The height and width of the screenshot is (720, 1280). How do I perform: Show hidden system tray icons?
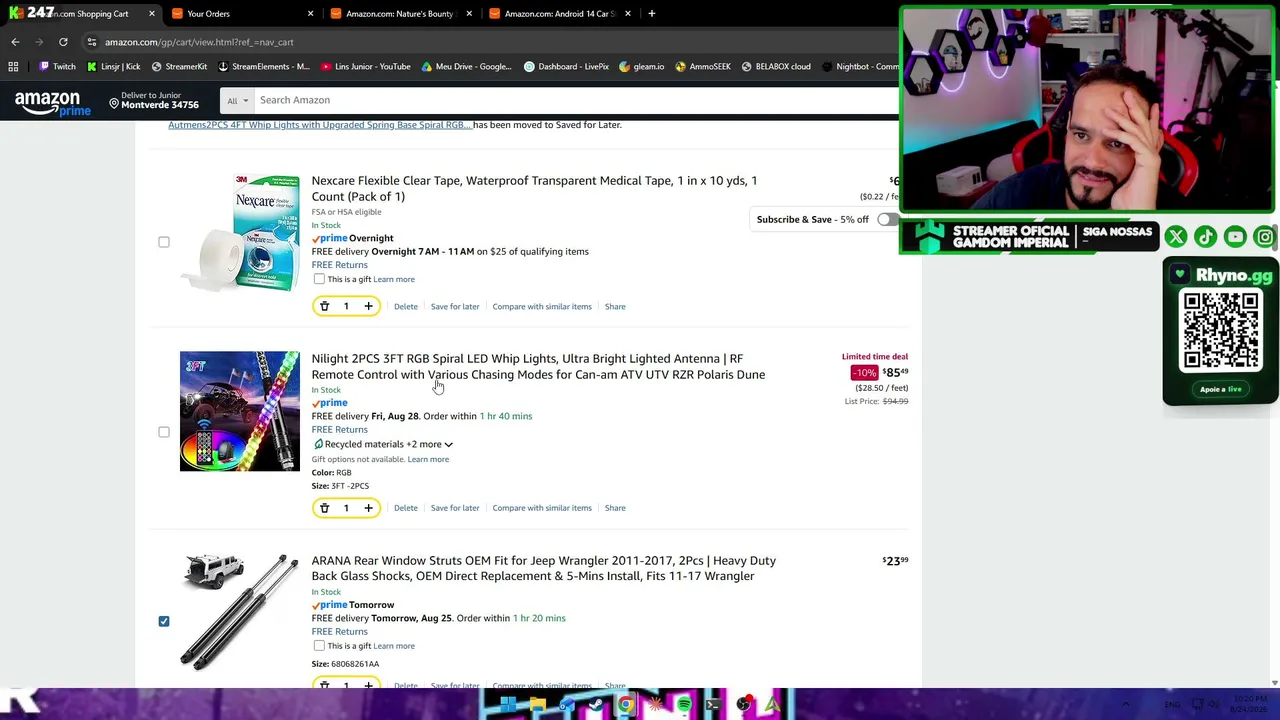1125,705
